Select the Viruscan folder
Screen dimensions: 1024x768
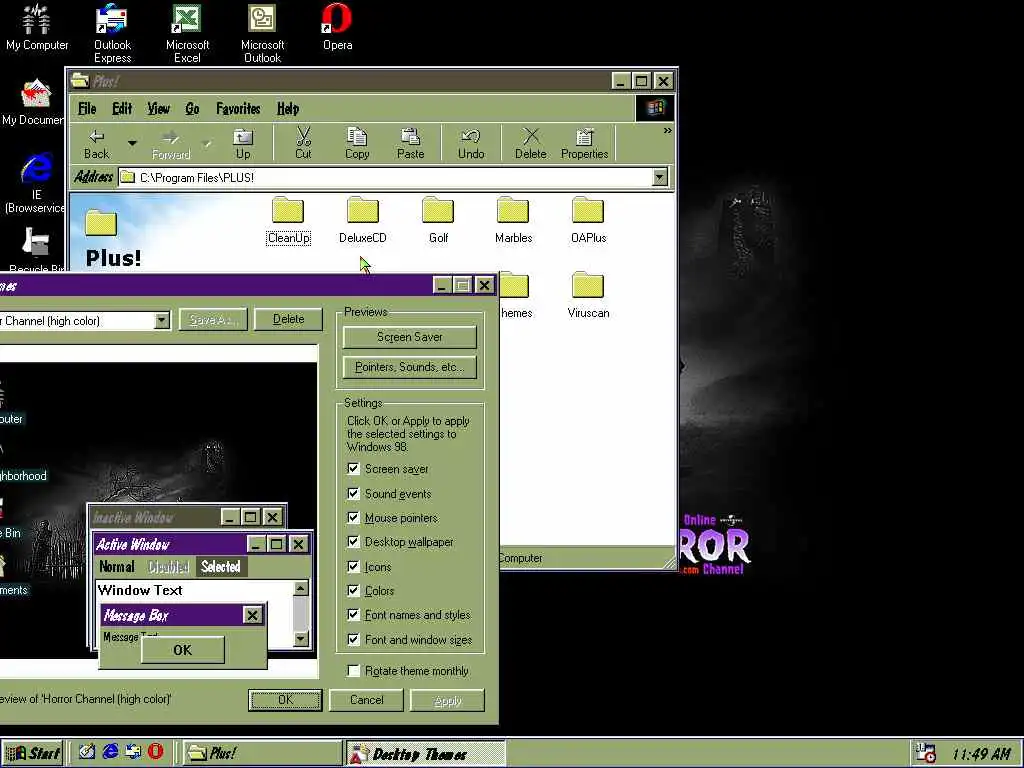coord(588,295)
